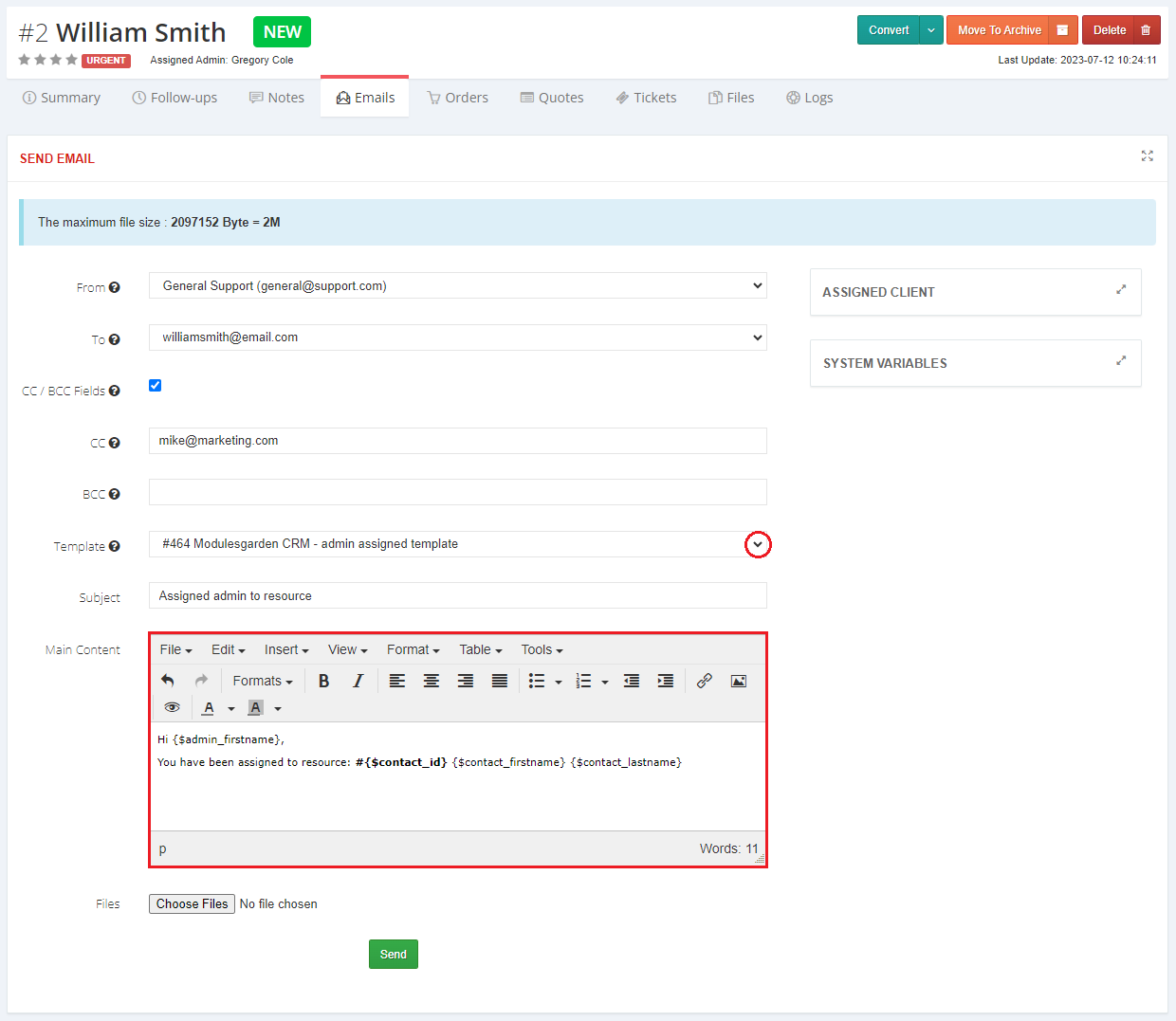Image resolution: width=1176 pixels, height=1021 pixels.
Task: Expand the System Variables panel
Action: (x=1121, y=361)
